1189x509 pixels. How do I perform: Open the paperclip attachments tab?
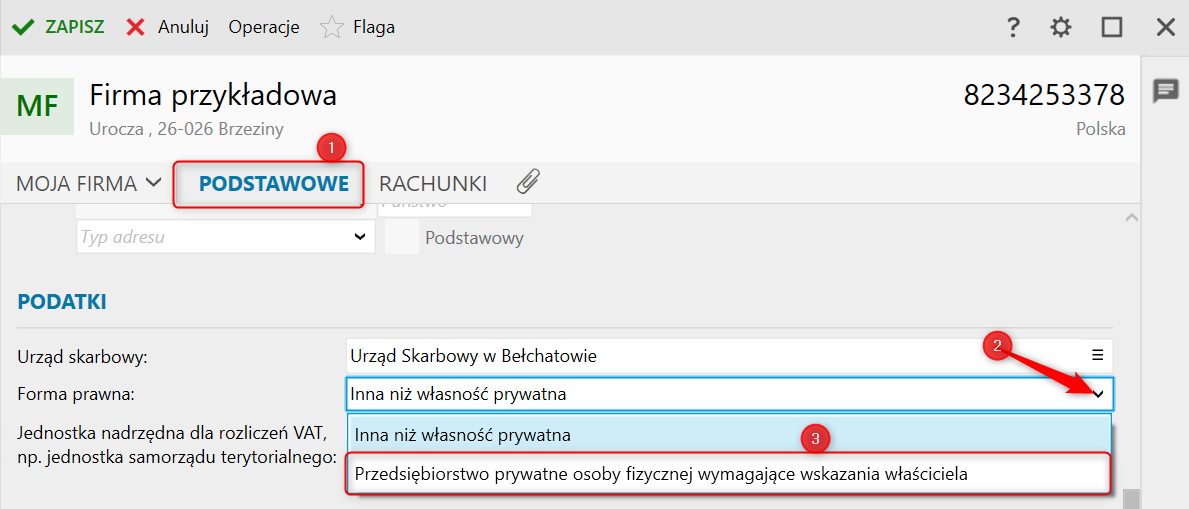pos(528,183)
